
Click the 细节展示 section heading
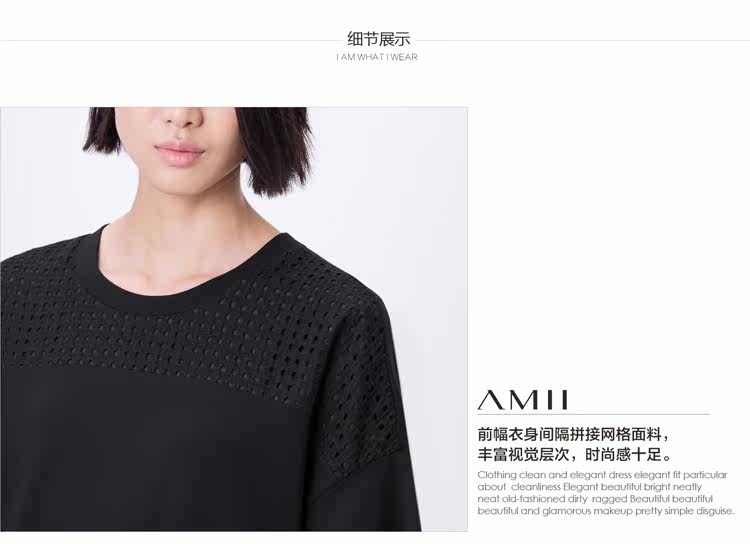coord(378,38)
